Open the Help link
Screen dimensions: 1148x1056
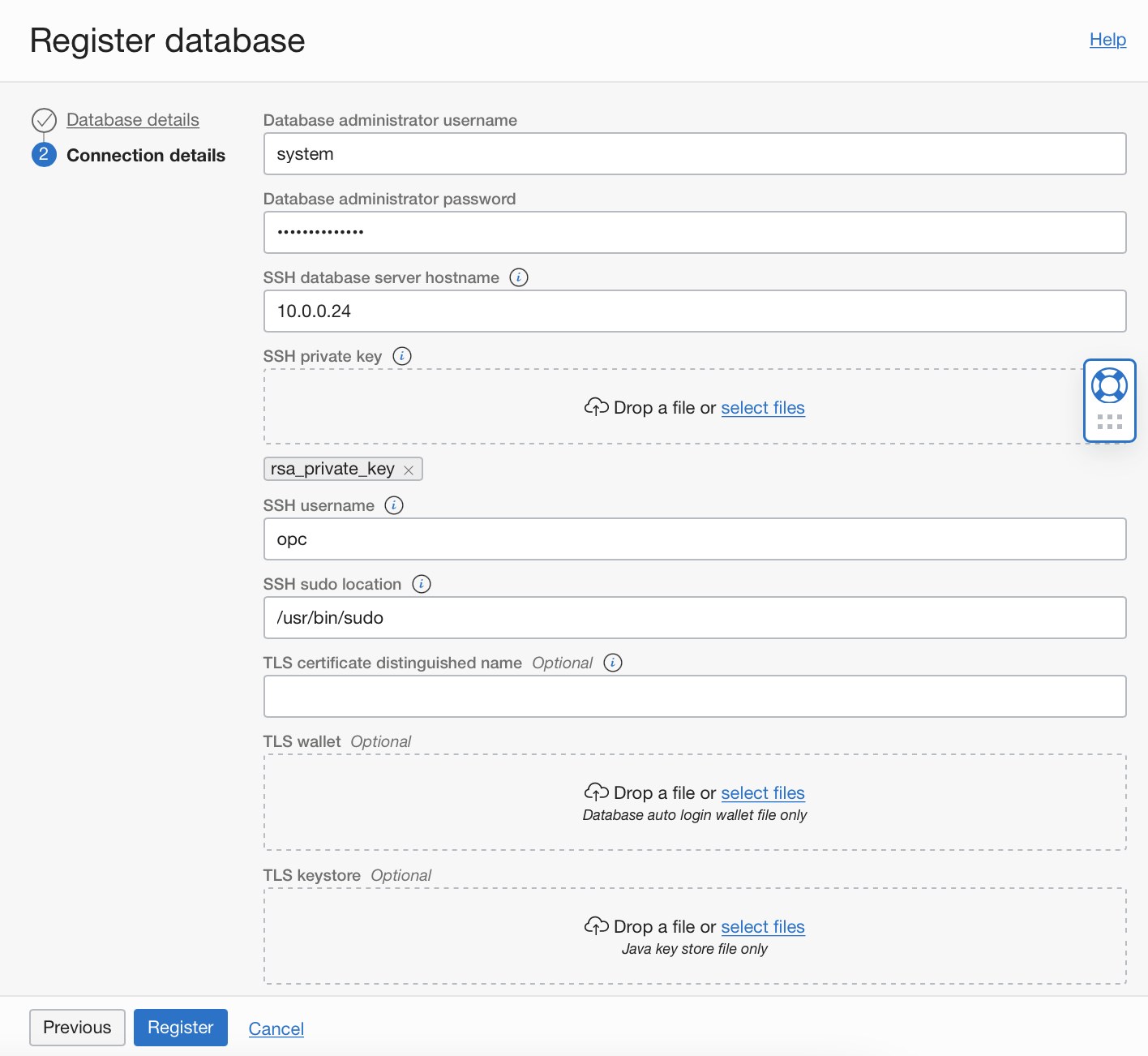[1107, 40]
